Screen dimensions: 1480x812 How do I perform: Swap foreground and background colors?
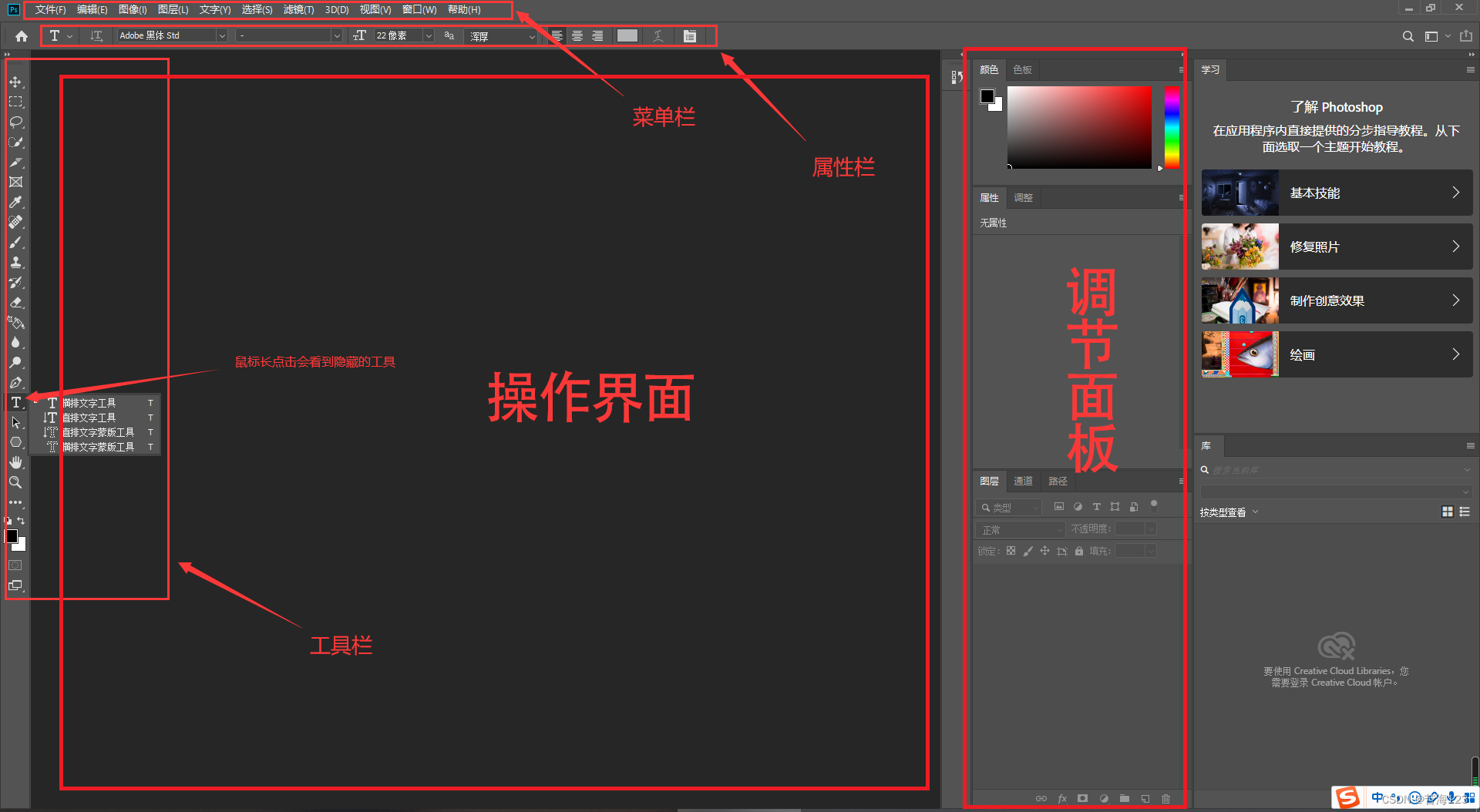[22, 522]
